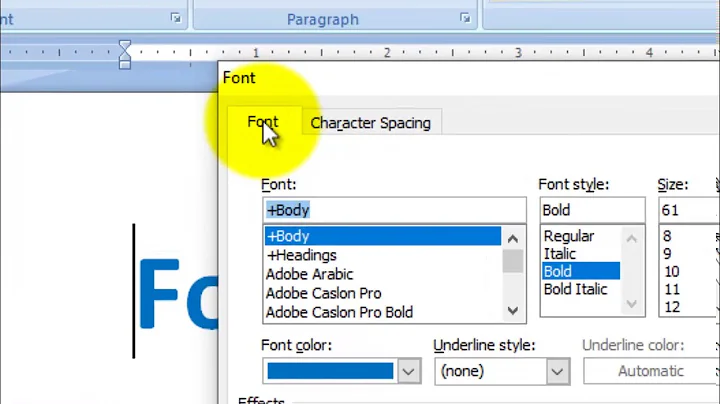Open the Font color dropdown arrow
The image size is (720, 404).
(x=409, y=371)
